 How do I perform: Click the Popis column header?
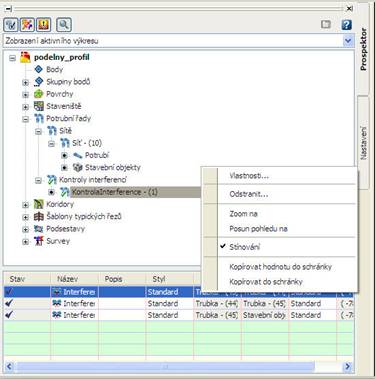(122, 279)
